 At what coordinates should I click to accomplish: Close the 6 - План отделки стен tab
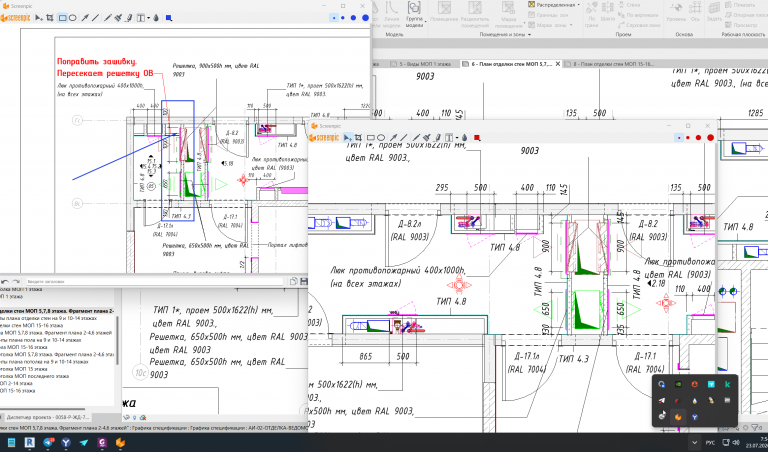coord(557,64)
